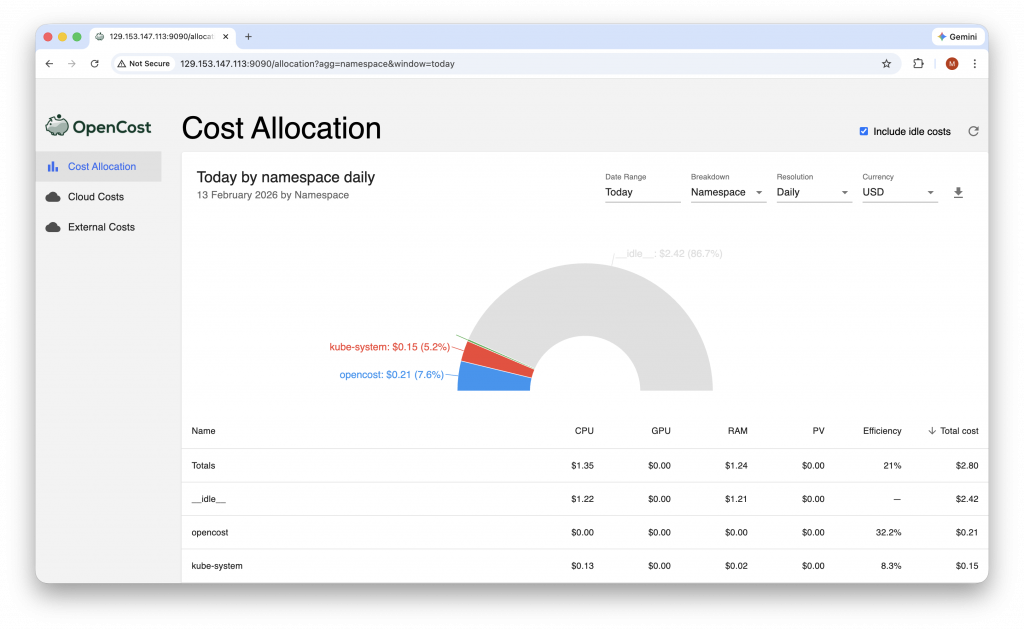Sort the table by GPU column

(661, 431)
